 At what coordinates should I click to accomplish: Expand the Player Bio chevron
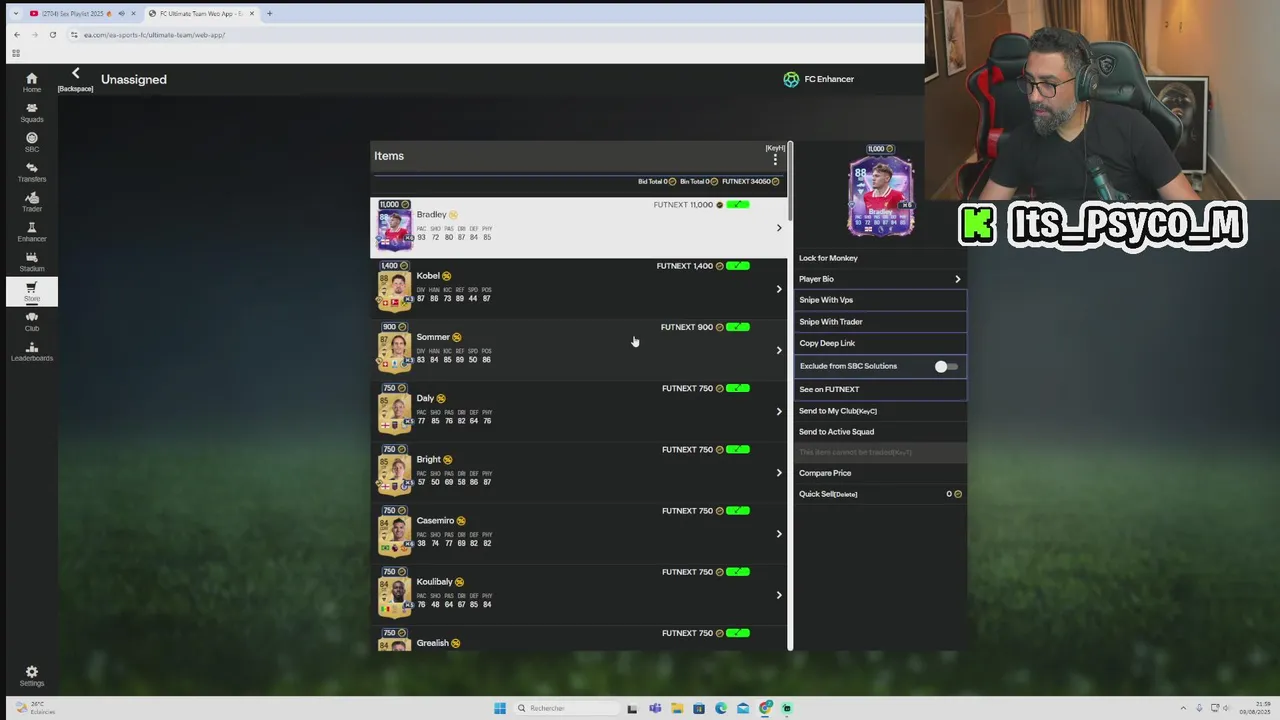957,279
